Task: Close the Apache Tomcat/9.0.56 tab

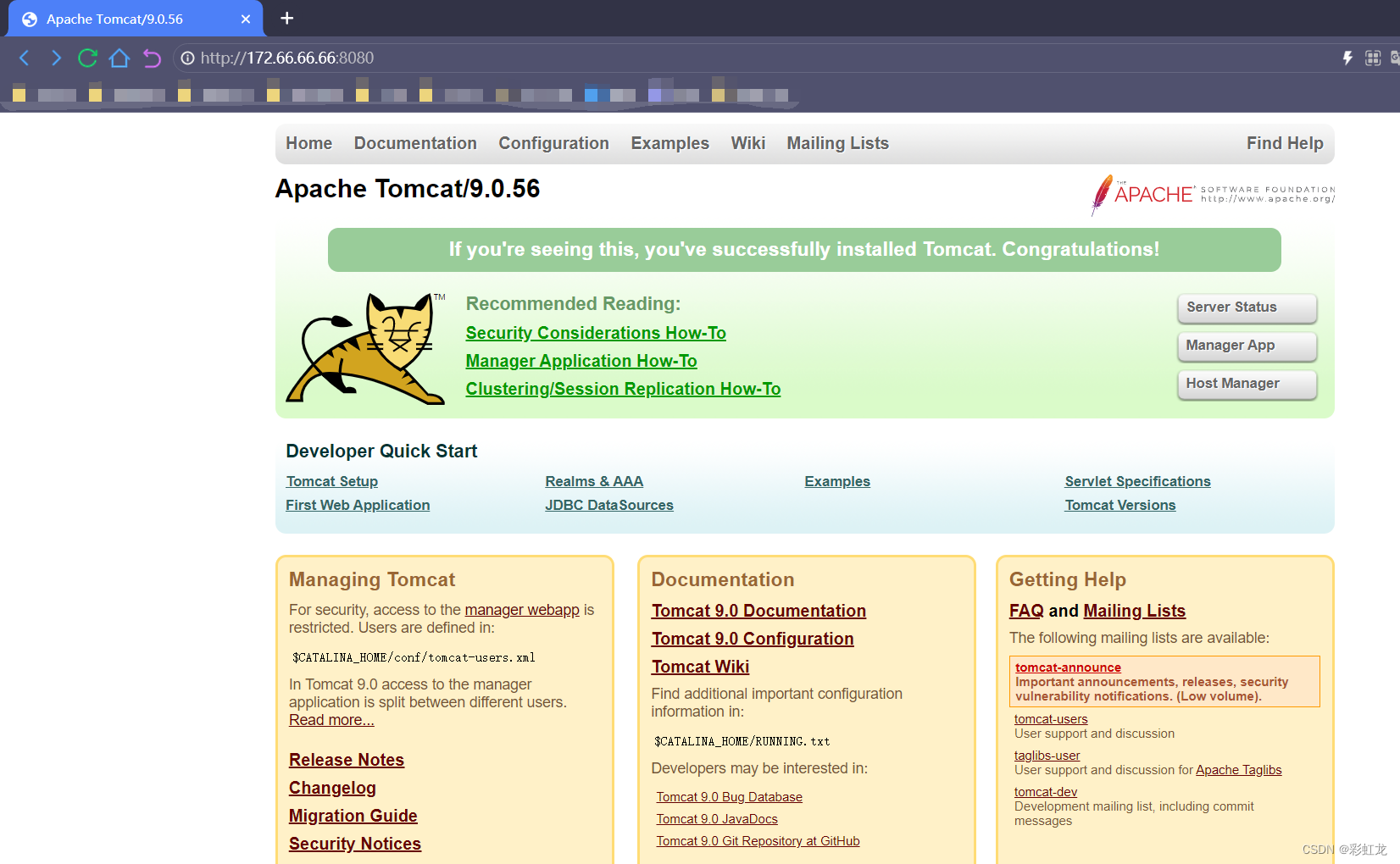Action: [246, 19]
